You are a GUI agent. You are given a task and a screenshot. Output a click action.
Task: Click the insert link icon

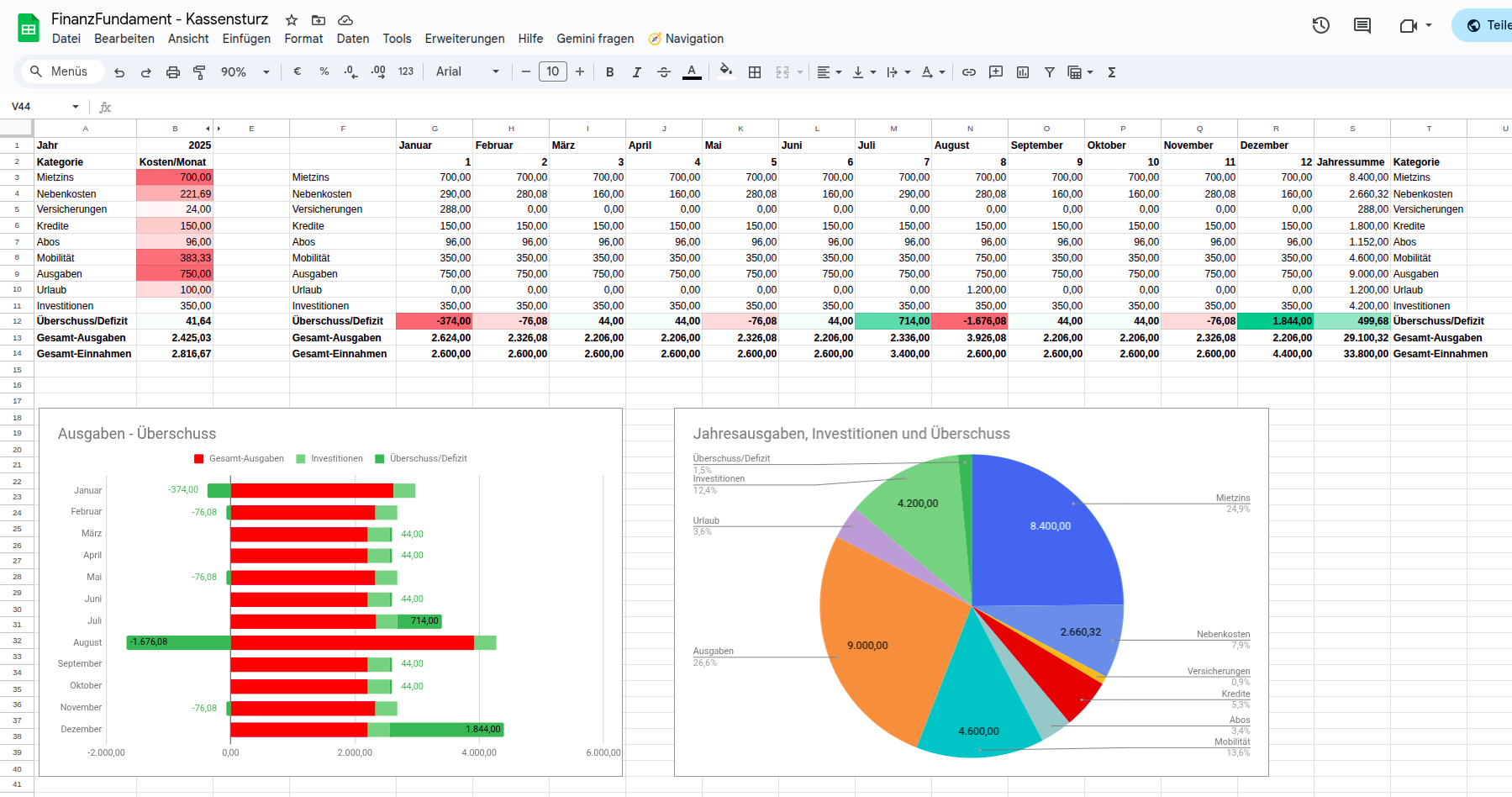point(968,72)
